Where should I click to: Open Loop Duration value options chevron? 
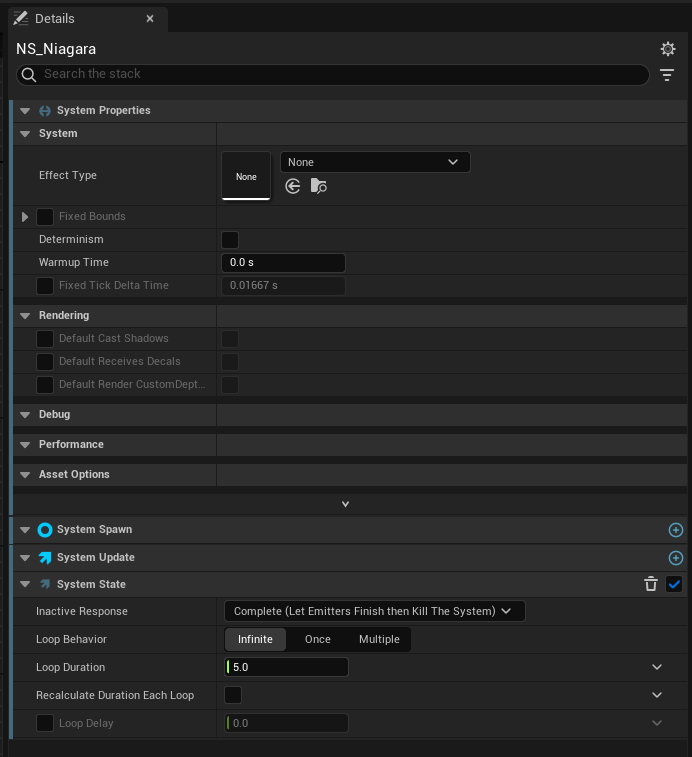pos(657,667)
